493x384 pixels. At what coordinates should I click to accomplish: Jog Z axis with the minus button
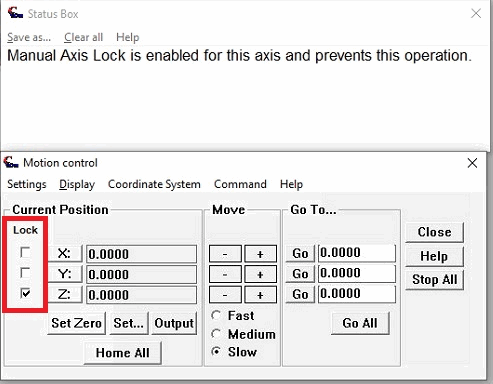225,295
